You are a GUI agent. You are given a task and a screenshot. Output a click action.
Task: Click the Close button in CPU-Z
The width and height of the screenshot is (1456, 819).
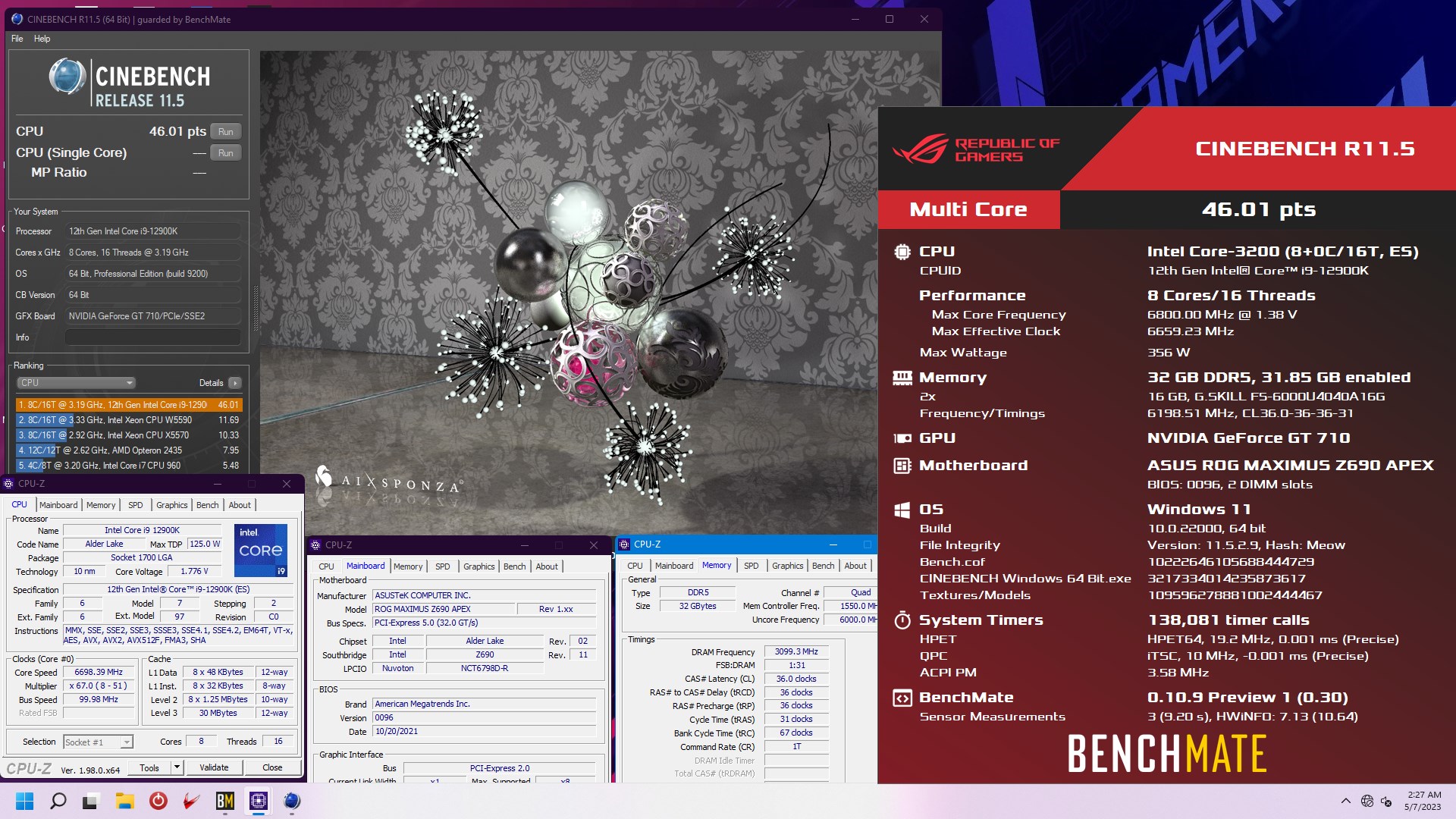pyautogui.click(x=272, y=767)
